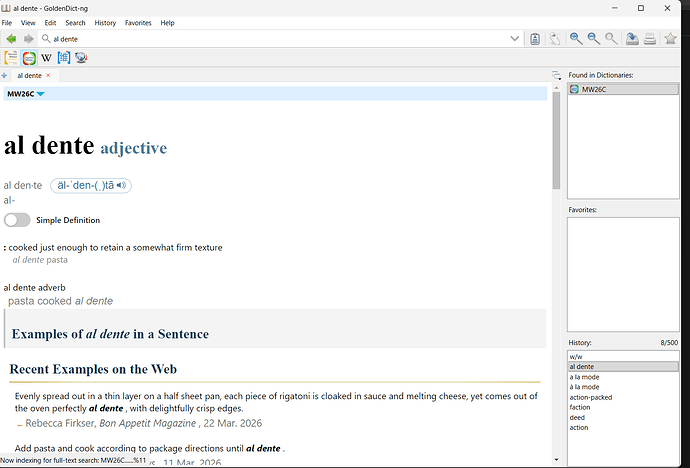Click the search input field containing al dente
The image size is (690, 468).
(x=279, y=39)
